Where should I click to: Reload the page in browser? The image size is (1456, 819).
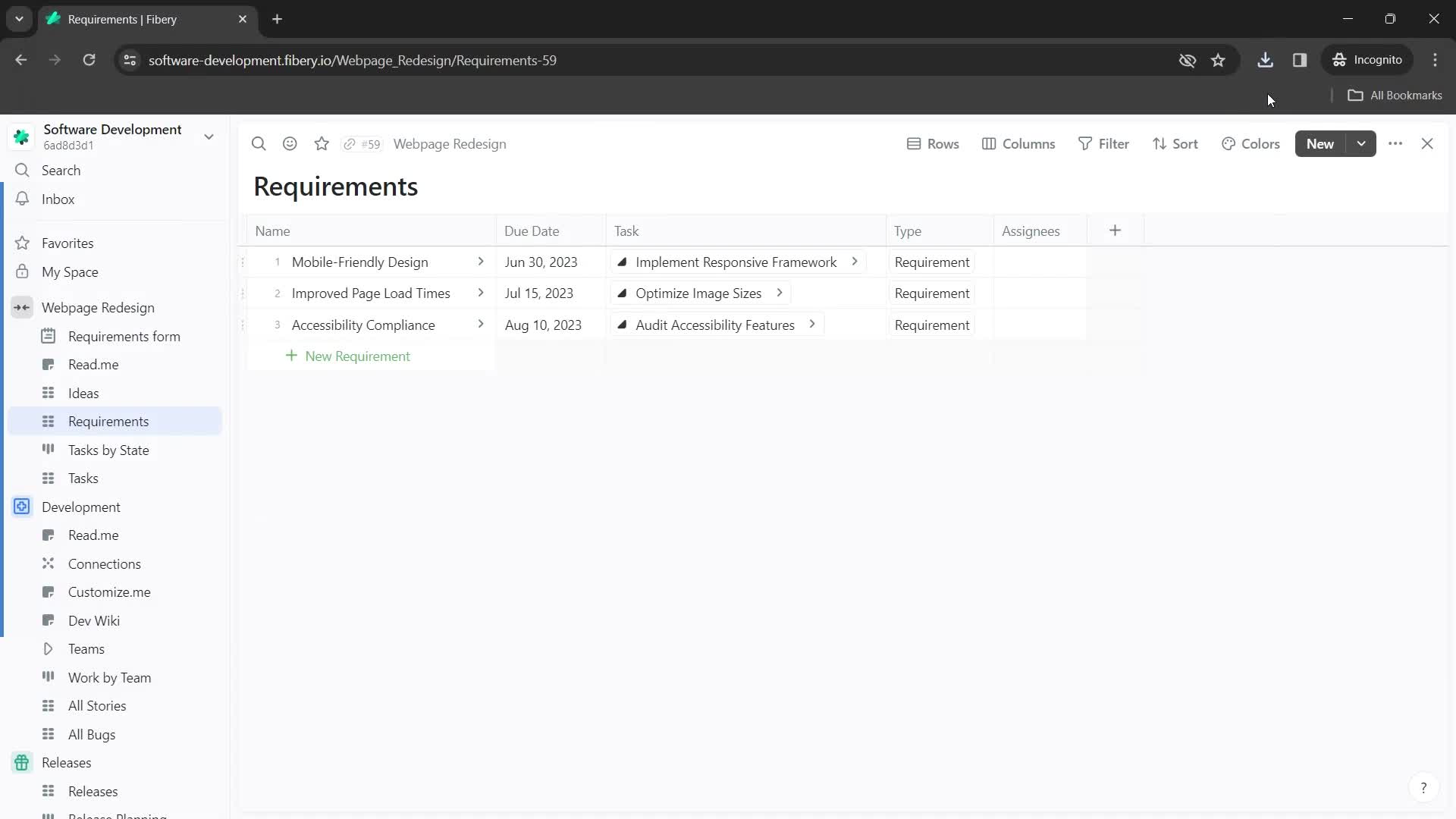89,60
